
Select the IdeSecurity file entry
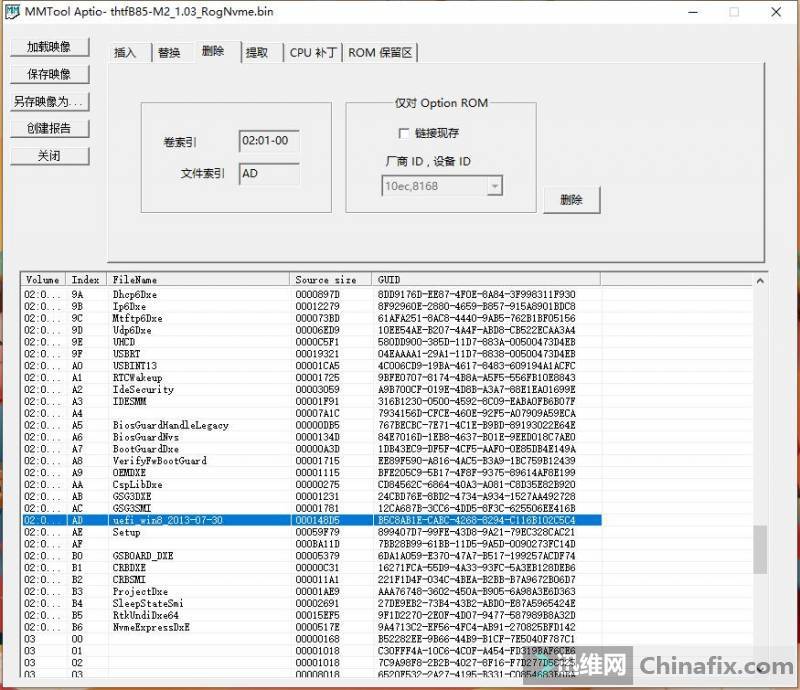pyautogui.click(x=311, y=389)
